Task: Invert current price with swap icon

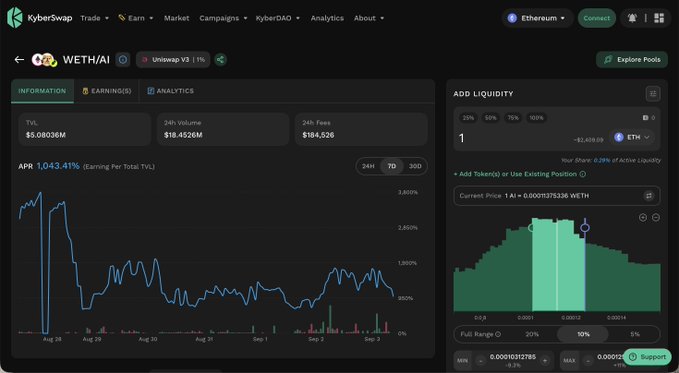Action: (x=649, y=196)
